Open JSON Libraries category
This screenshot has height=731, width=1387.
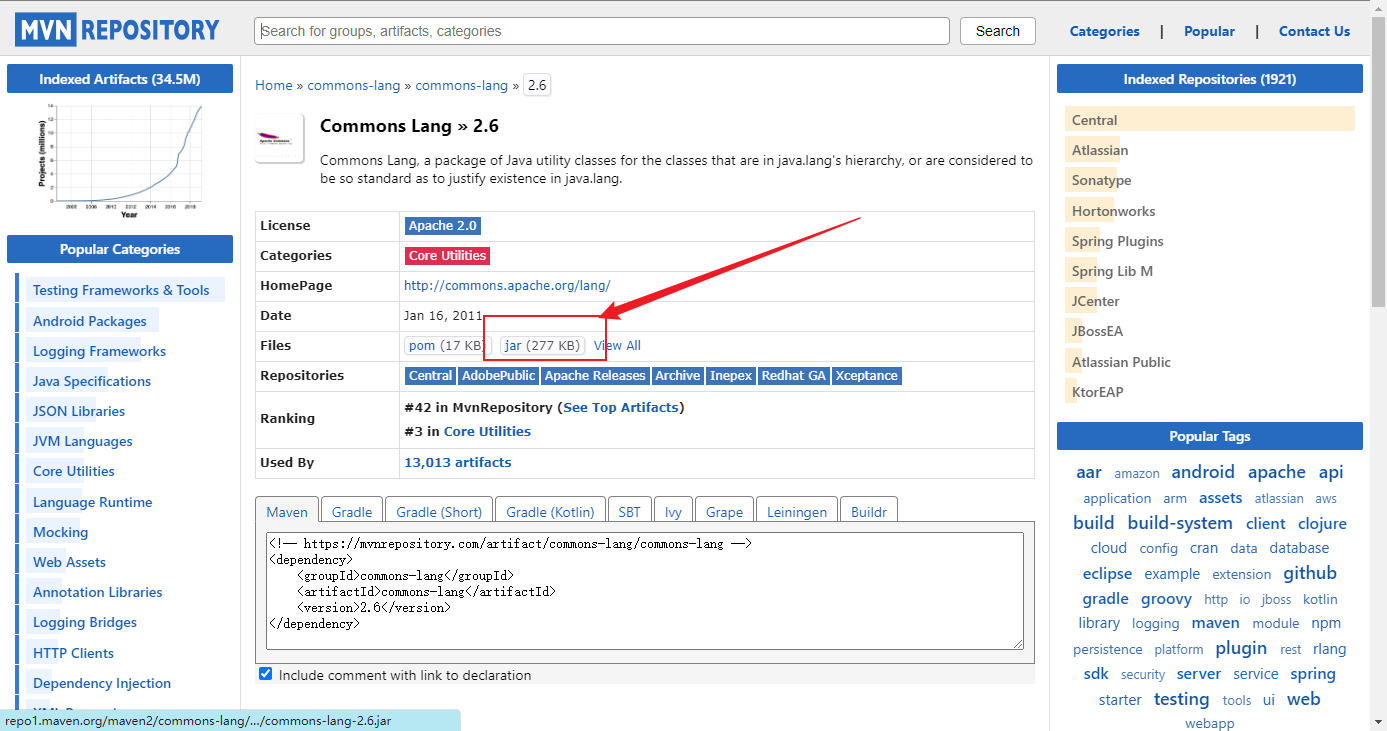click(79, 411)
